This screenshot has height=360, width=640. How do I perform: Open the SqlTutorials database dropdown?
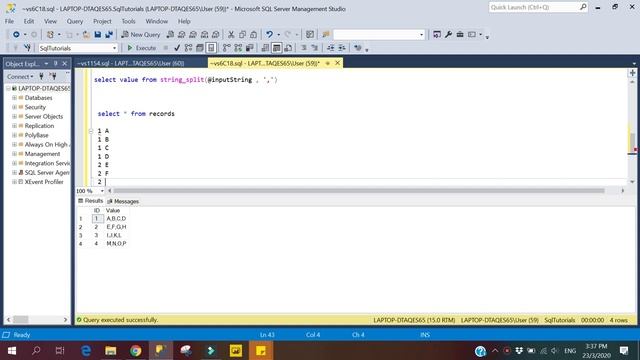pos(114,48)
